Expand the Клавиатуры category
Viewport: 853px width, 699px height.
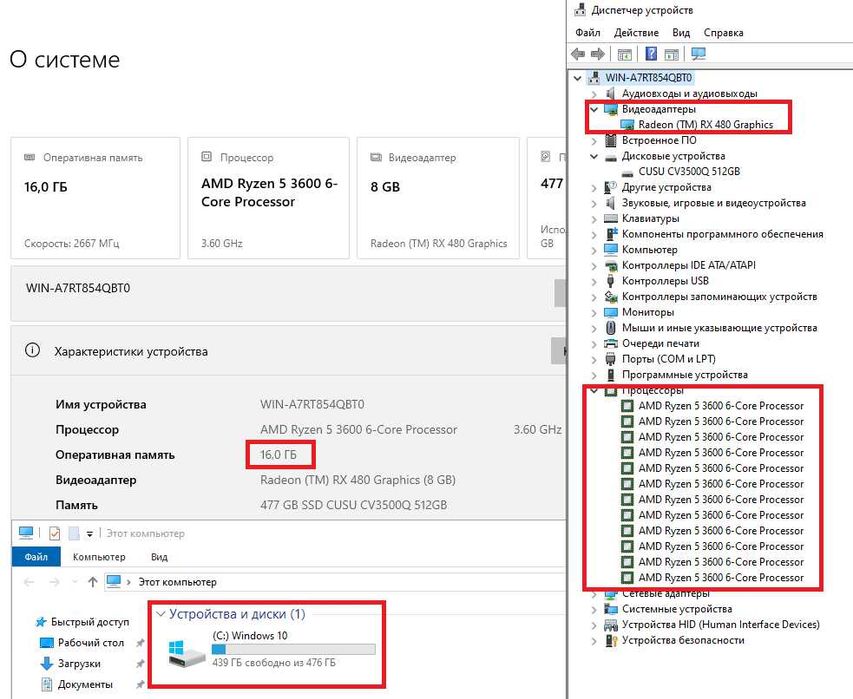tap(594, 219)
